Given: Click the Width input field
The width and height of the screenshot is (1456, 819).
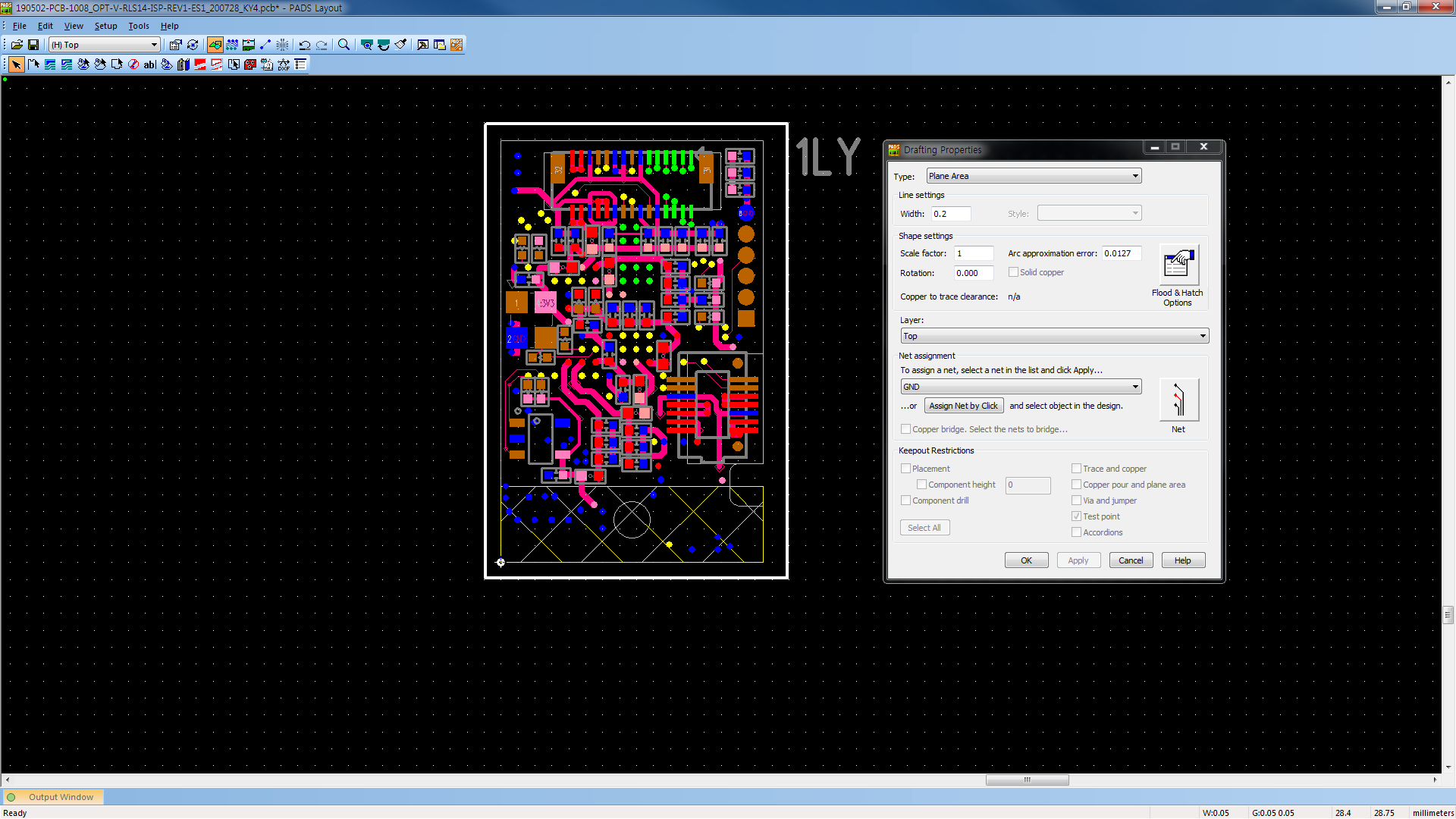Looking at the screenshot, I should tap(951, 214).
